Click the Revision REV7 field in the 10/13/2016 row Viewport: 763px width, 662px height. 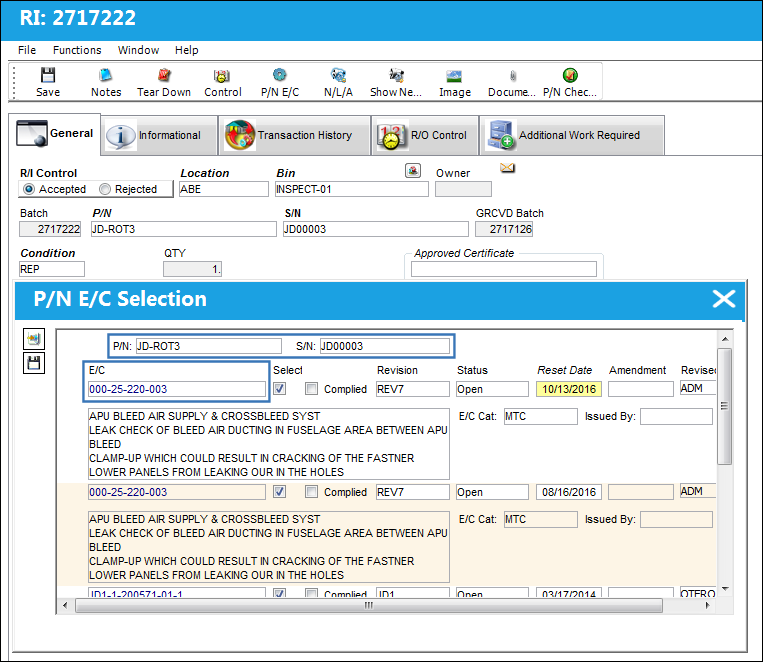click(x=413, y=389)
